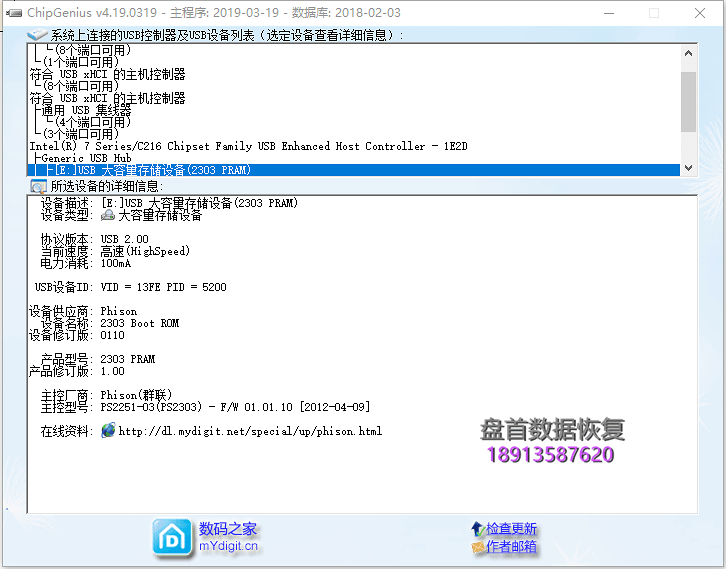Click the USB 2.00 protocol version value
Viewport: 726px width, 569px height.
(125, 239)
